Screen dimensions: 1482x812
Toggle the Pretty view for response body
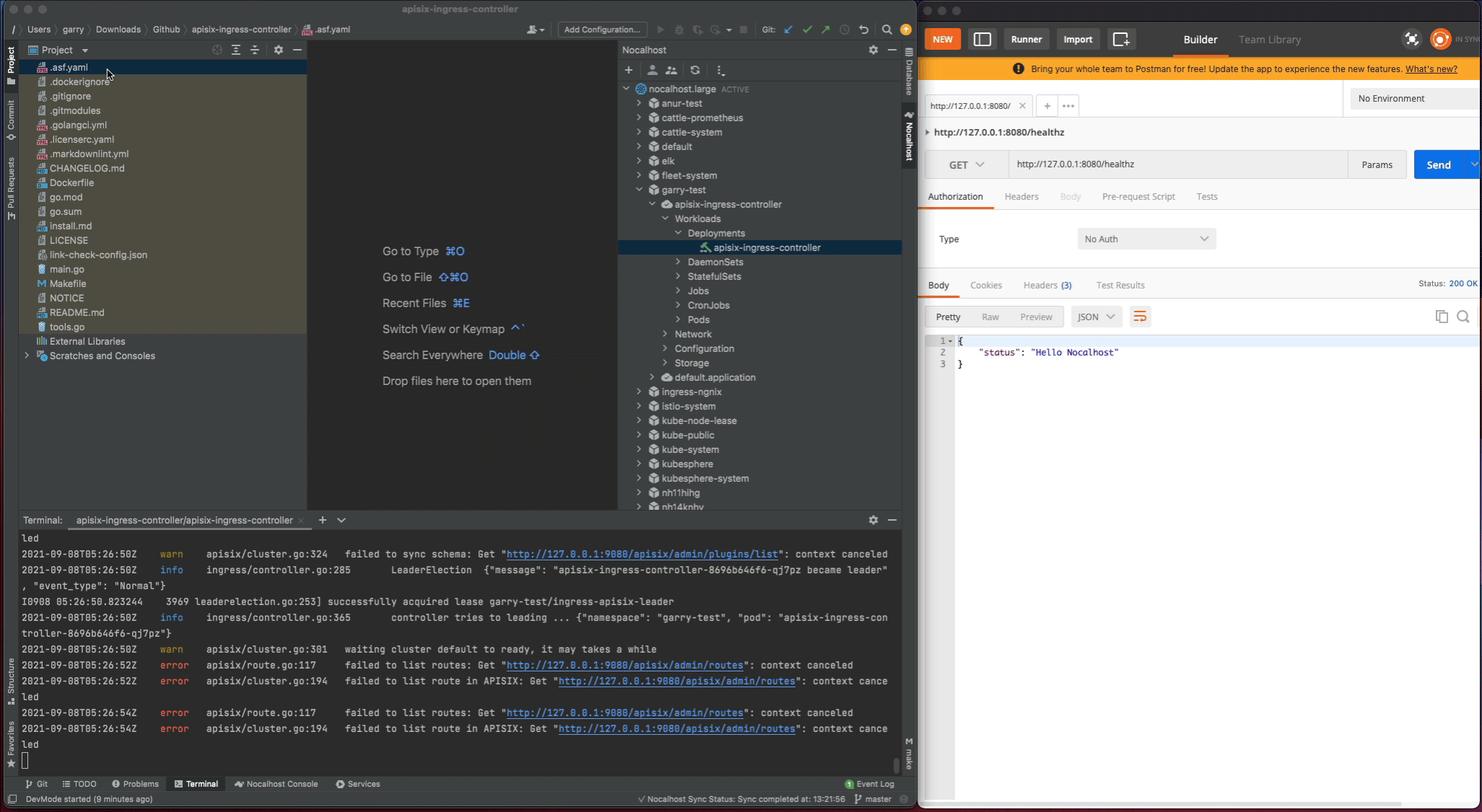point(946,316)
